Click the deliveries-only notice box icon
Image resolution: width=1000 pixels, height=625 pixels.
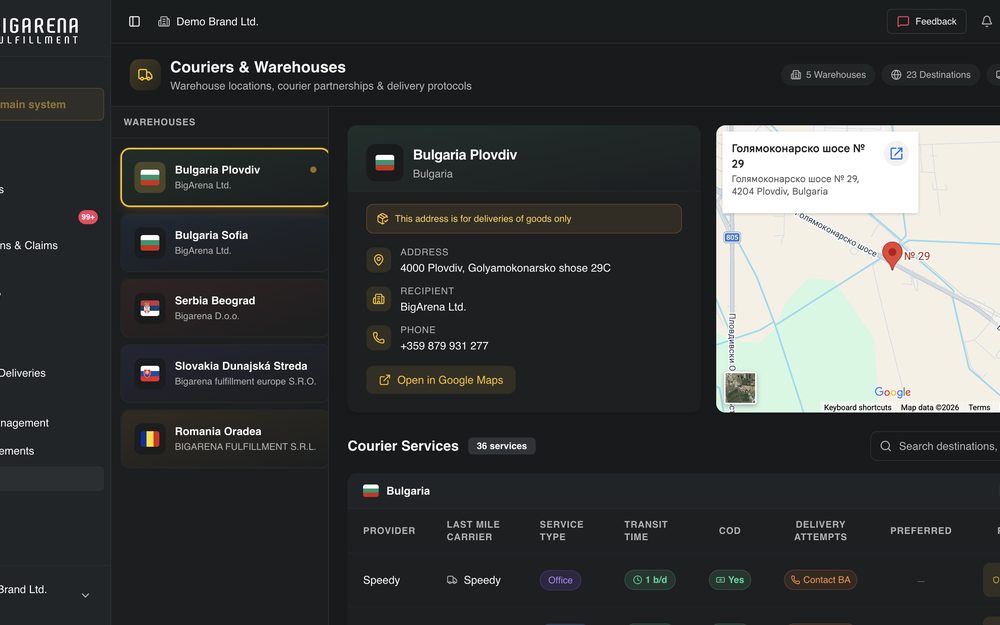click(383, 219)
